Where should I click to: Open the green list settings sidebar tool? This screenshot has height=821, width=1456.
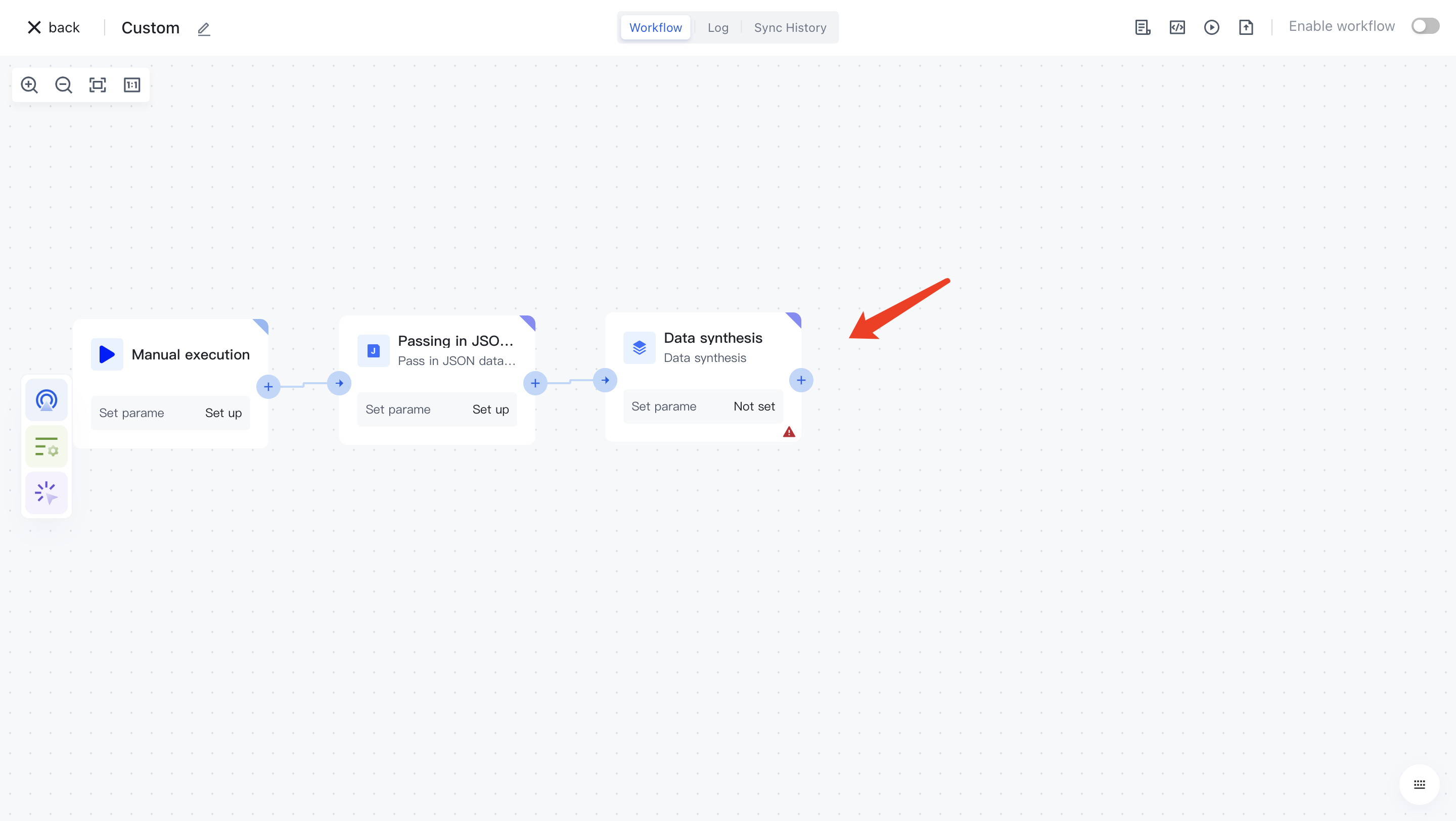tap(47, 446)
